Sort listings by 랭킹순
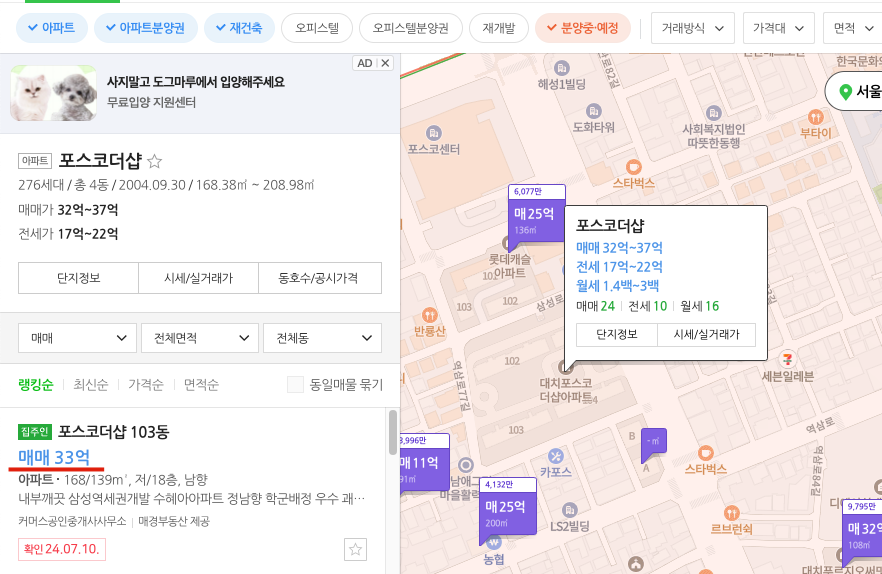 click(x=35, y=384)
